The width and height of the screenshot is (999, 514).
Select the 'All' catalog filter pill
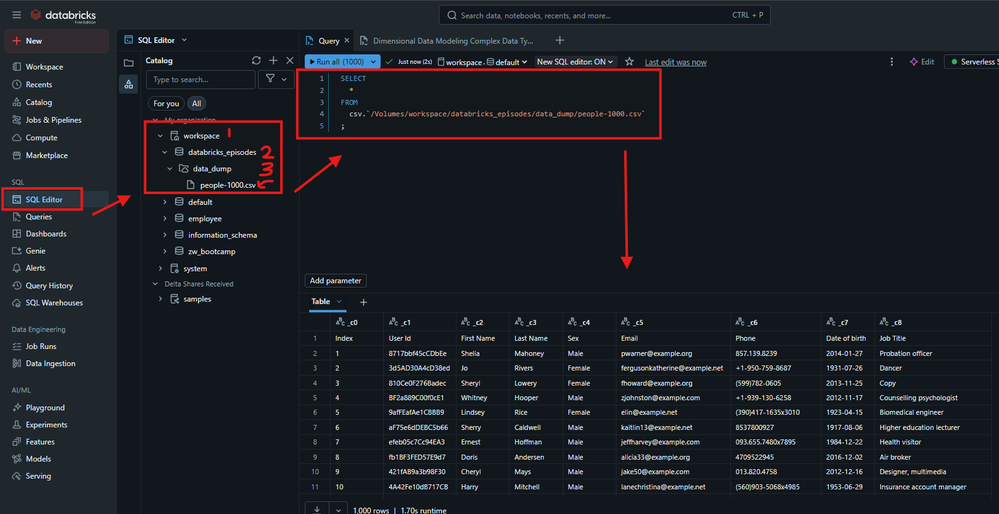(x=196, y=103)
